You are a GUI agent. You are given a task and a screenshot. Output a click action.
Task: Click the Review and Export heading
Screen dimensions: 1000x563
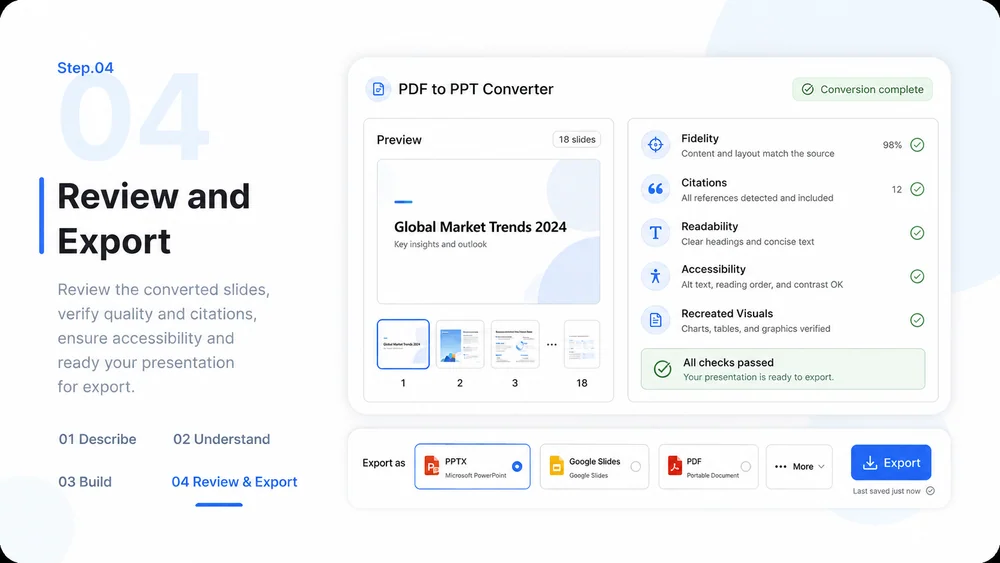click(154, 218)
